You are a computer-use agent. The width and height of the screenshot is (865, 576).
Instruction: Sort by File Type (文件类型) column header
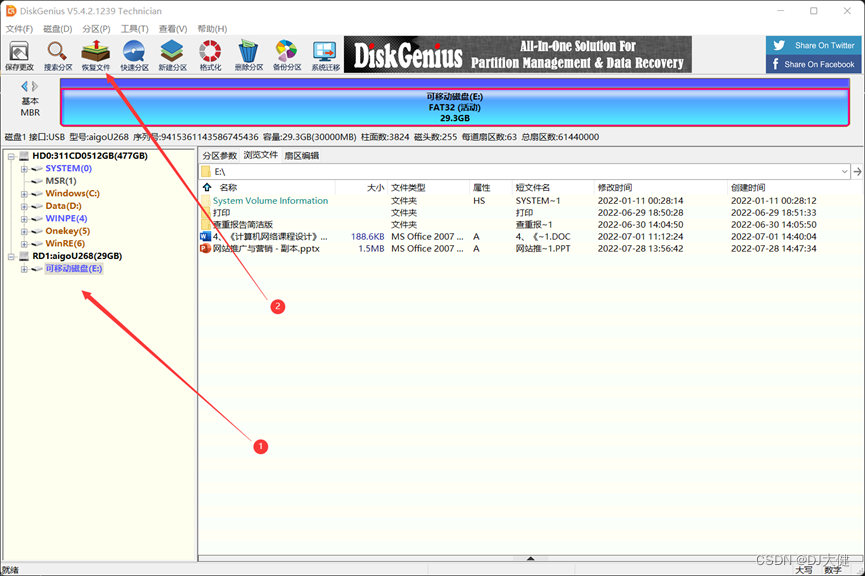click(408, 188)
